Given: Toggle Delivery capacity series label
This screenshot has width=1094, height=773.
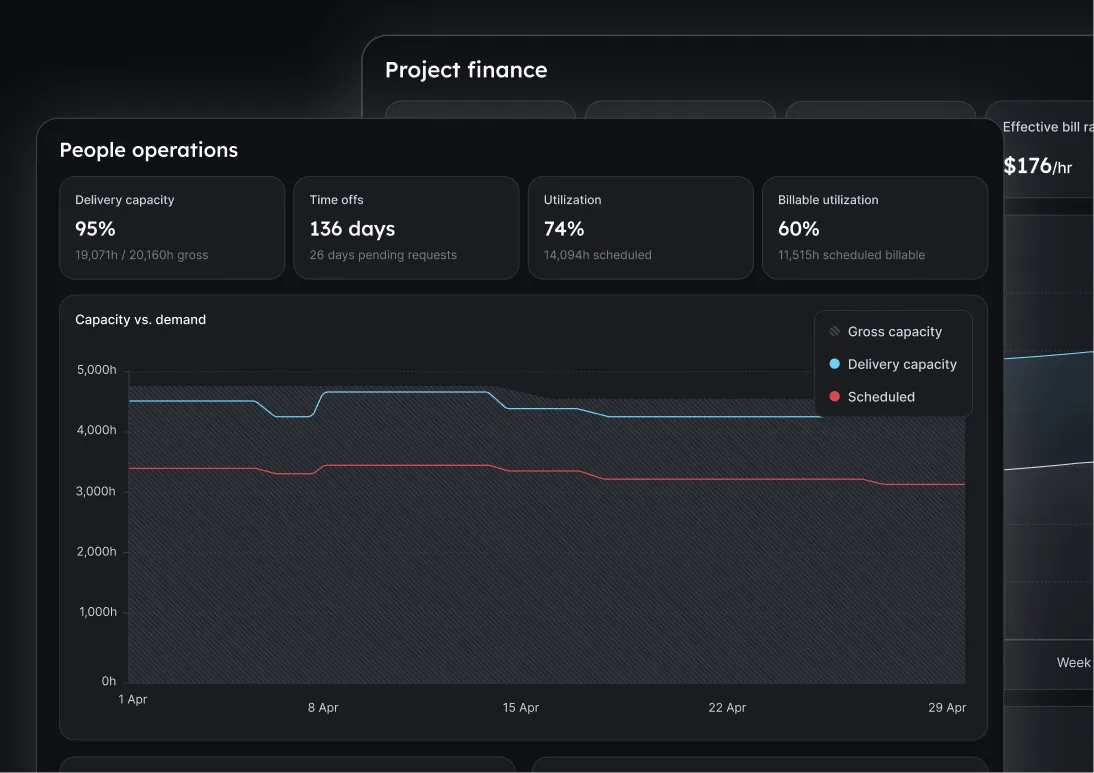Looking at the screenshot, I should point(902,364).
